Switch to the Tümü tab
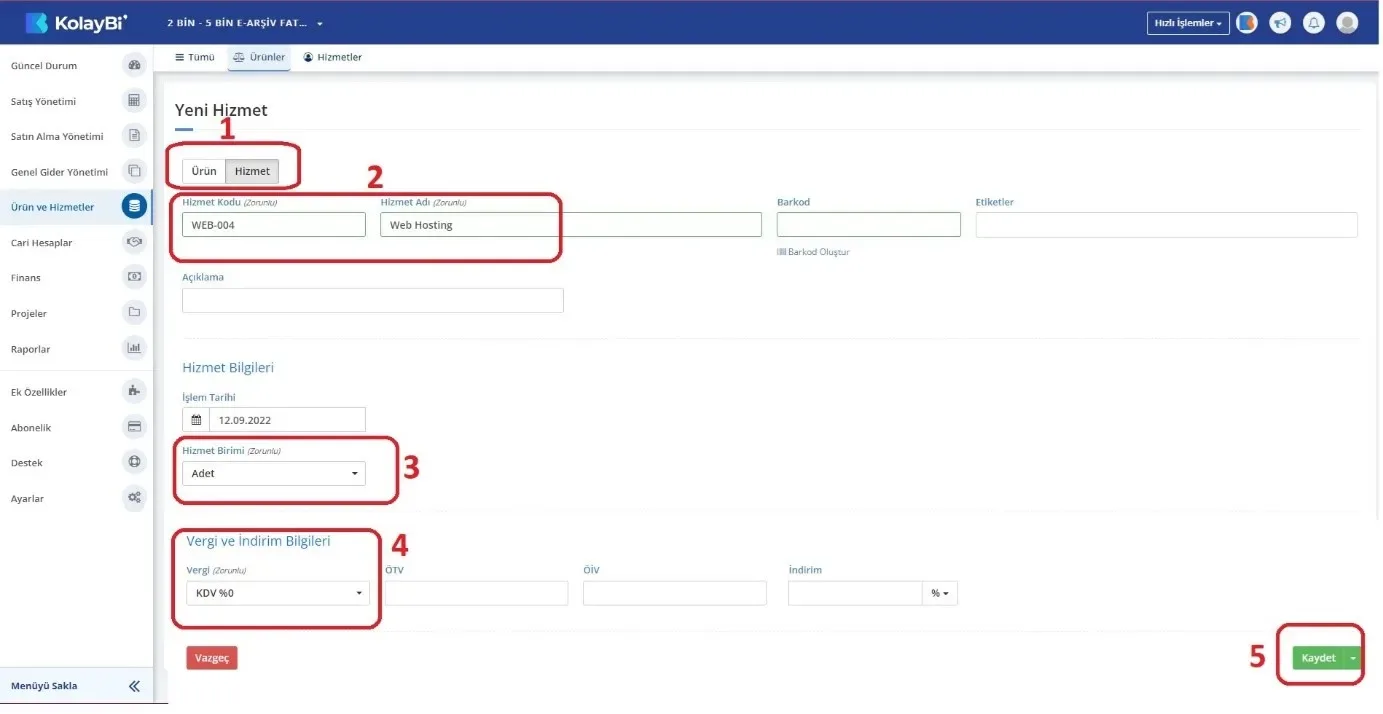The image size is (1383, 714). pyautogui.click(x=195, y=58)
